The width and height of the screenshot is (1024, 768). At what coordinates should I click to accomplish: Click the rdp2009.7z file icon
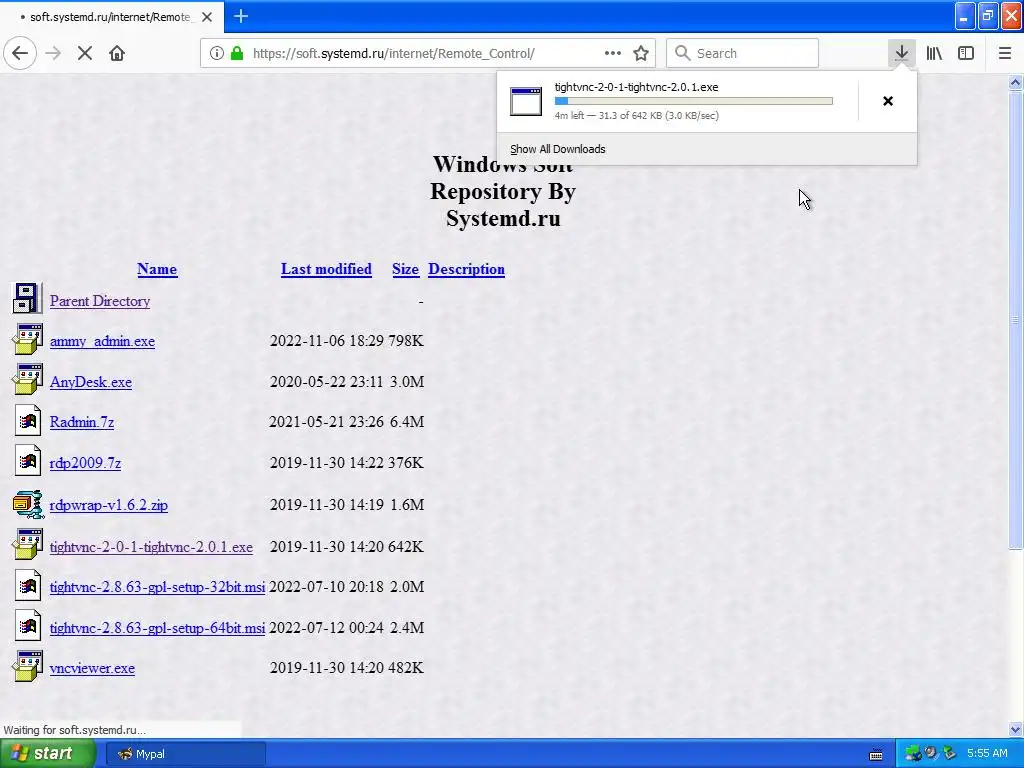[27, 461]
